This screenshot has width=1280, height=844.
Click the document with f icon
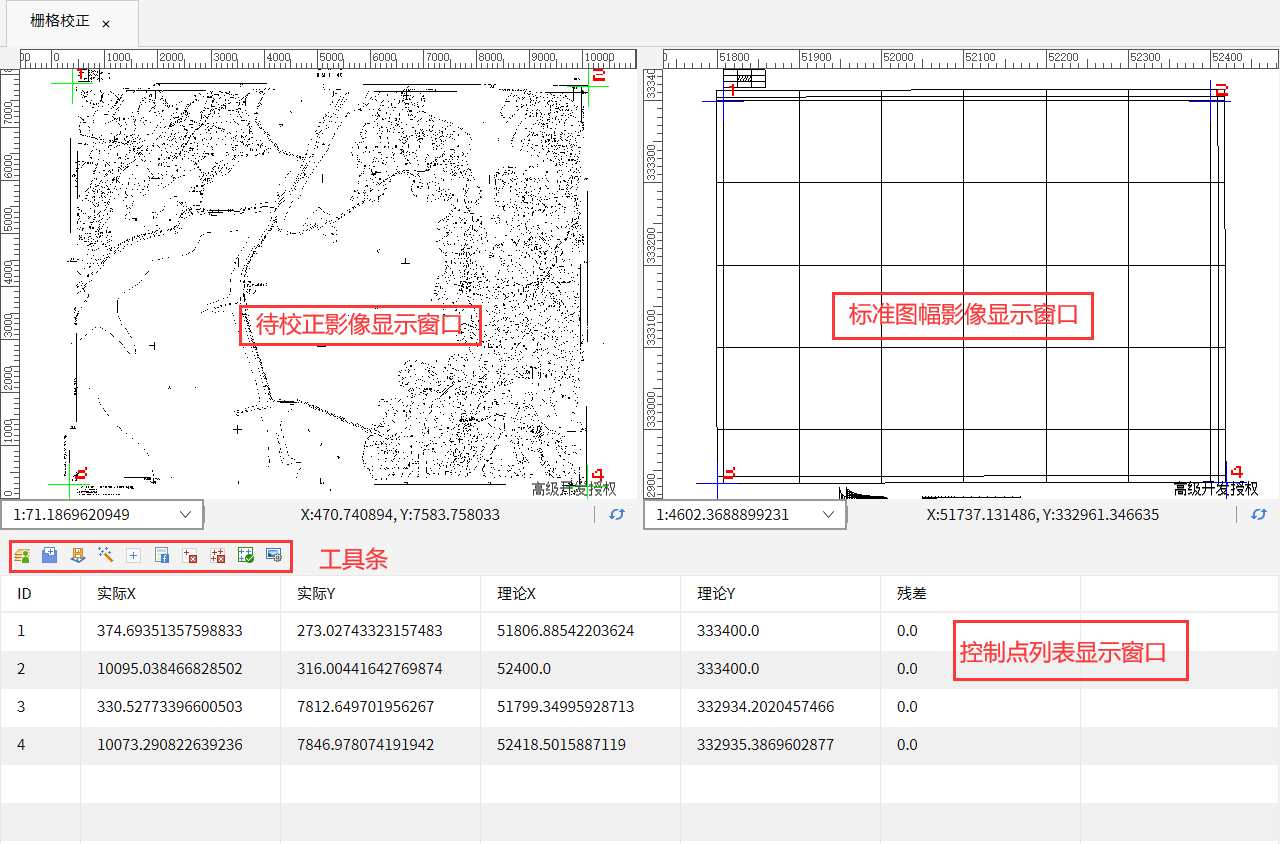point(162,556)
